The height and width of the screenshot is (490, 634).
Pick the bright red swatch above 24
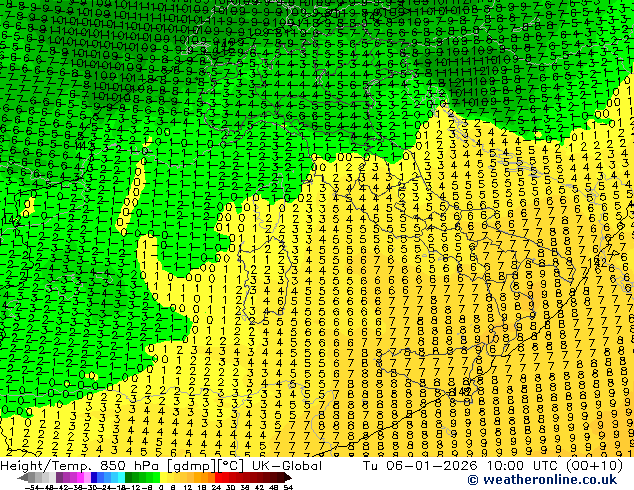click(x=218, y=477)
